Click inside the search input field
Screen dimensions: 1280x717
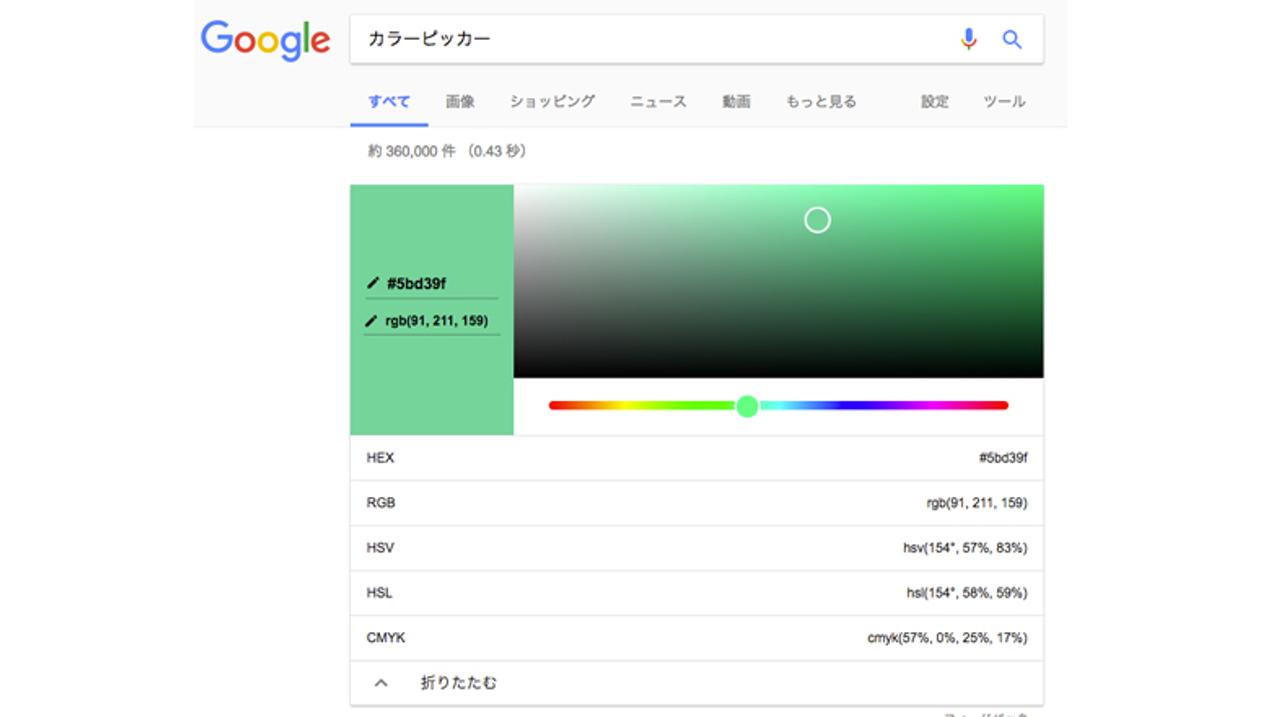click(x=600, y=39)
